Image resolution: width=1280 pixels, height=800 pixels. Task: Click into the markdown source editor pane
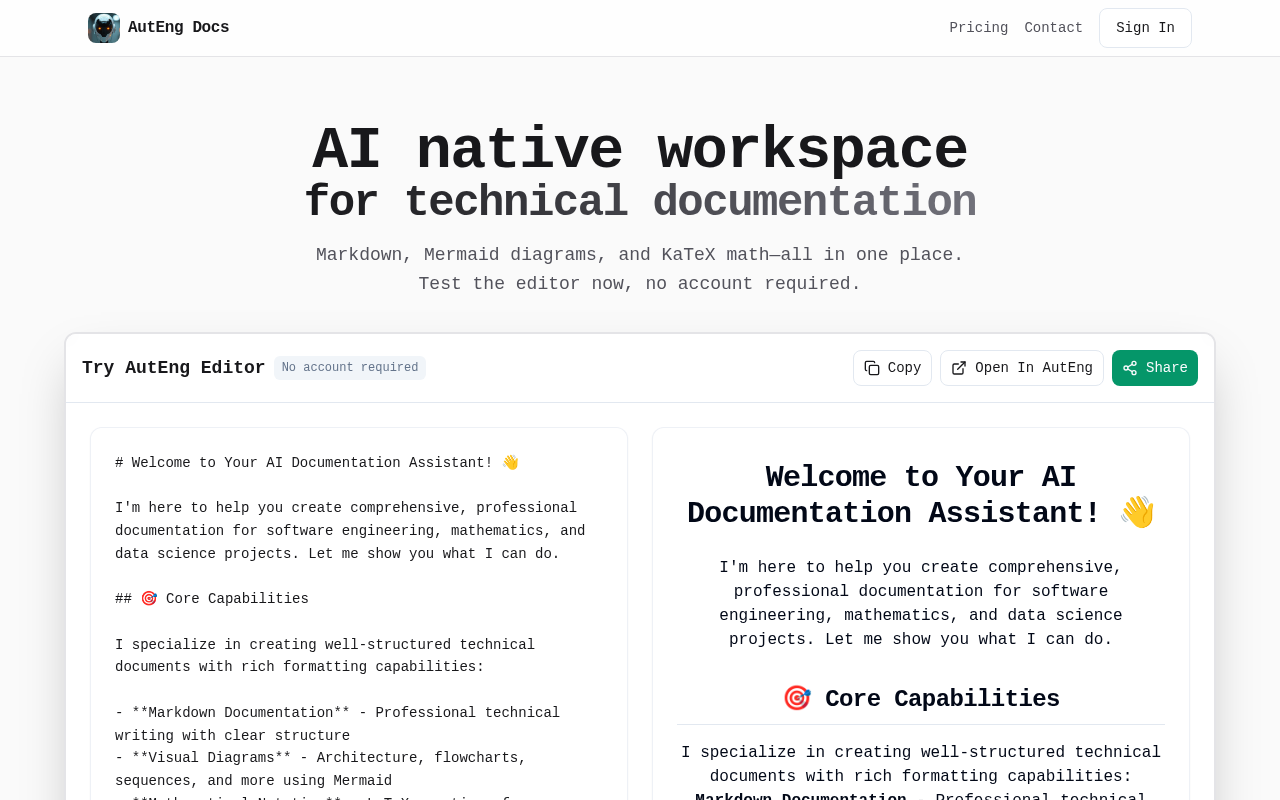tap(359, 614)
